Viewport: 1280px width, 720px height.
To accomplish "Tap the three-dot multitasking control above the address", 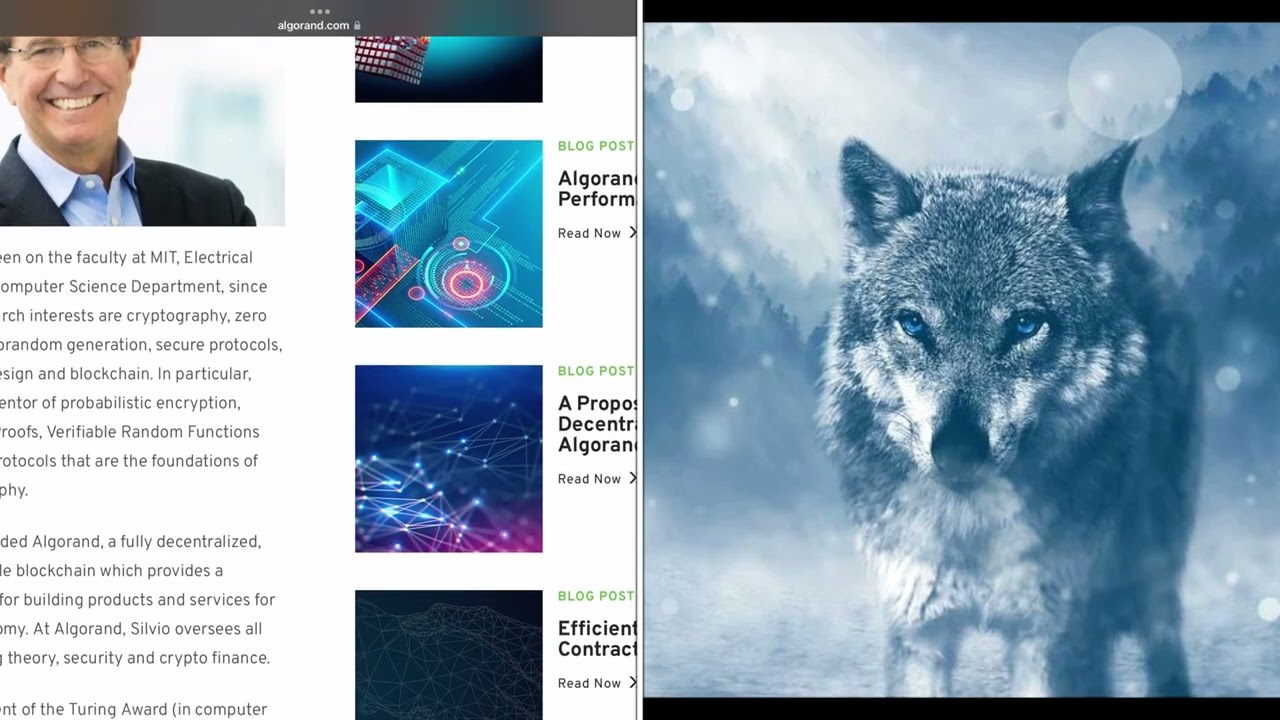I will [320, 11].
